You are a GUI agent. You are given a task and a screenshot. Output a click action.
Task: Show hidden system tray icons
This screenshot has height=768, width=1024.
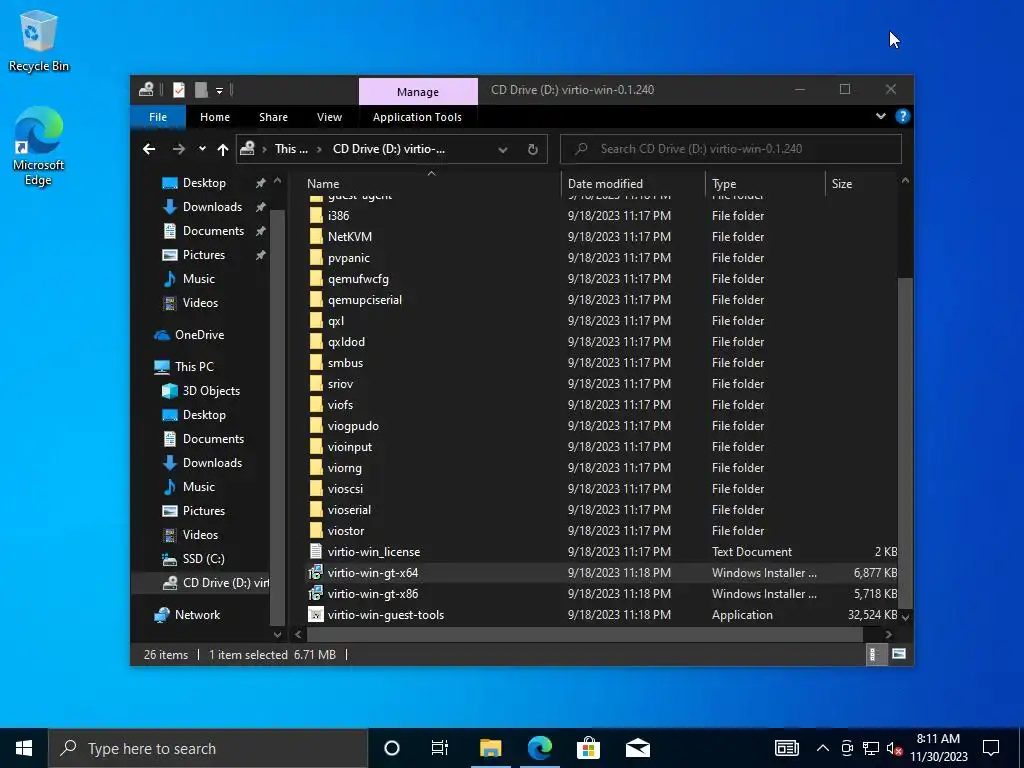[x=823, y=748]
